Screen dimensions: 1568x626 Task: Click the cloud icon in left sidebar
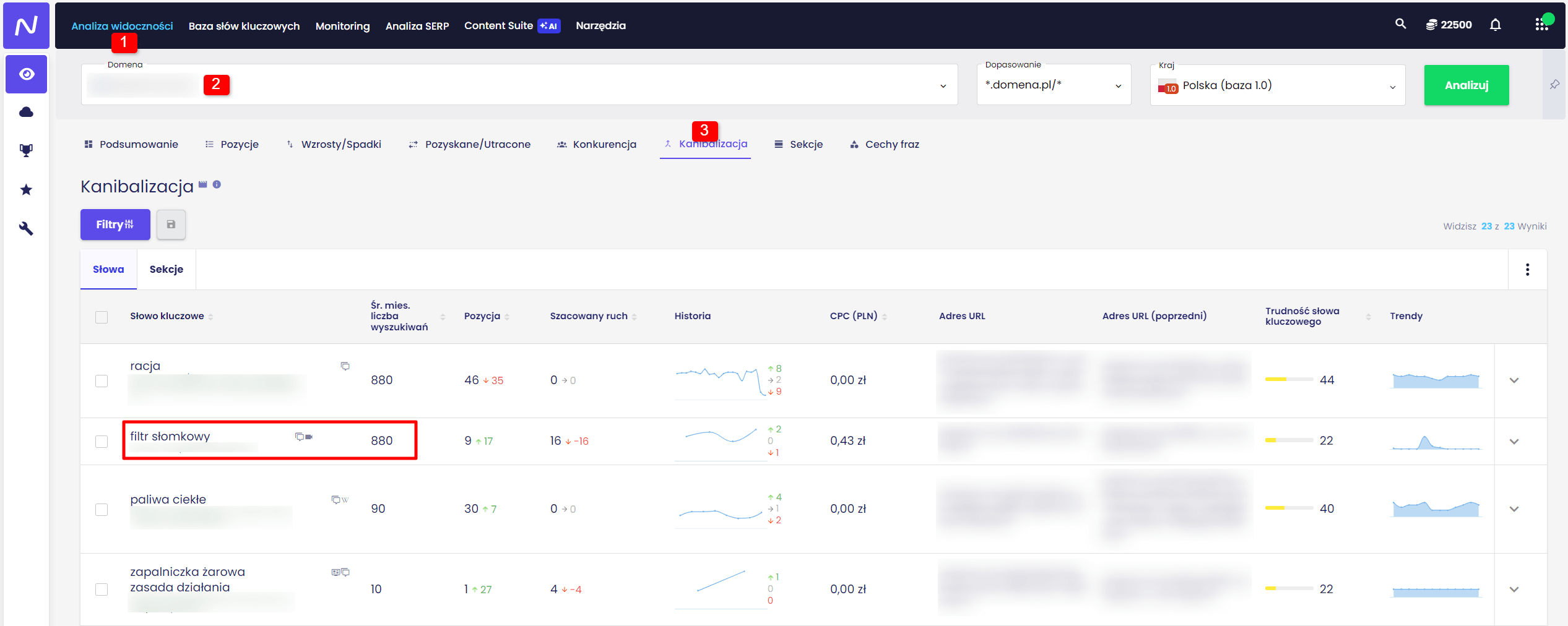point(26,112)
